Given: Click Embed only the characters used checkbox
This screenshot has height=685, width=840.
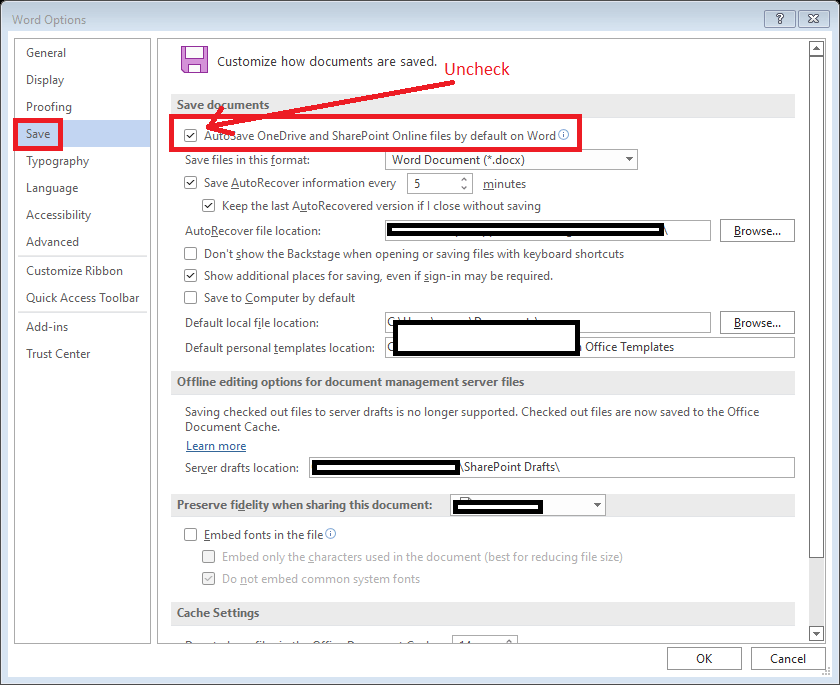Looking at the screenshot, I should click(x=208, y=556).
